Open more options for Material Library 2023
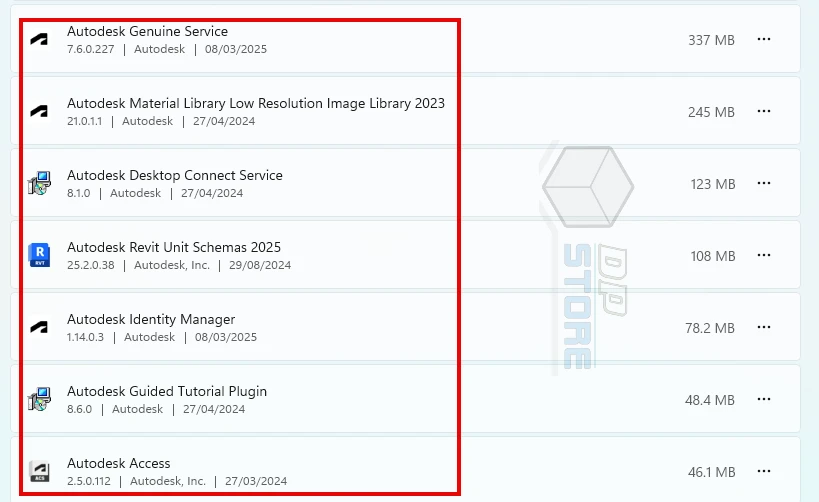Viewport: 819px width, 502px height. click(764, 111)
